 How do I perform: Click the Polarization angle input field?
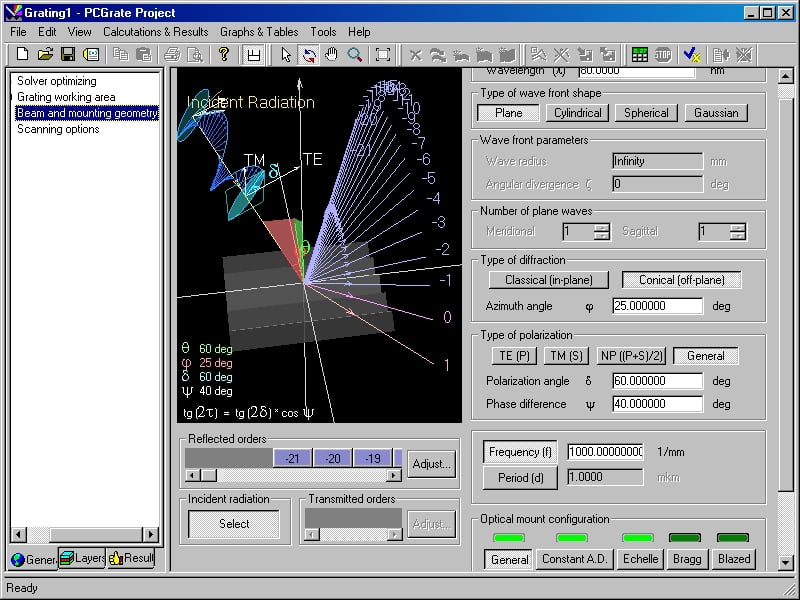point(657,381)
